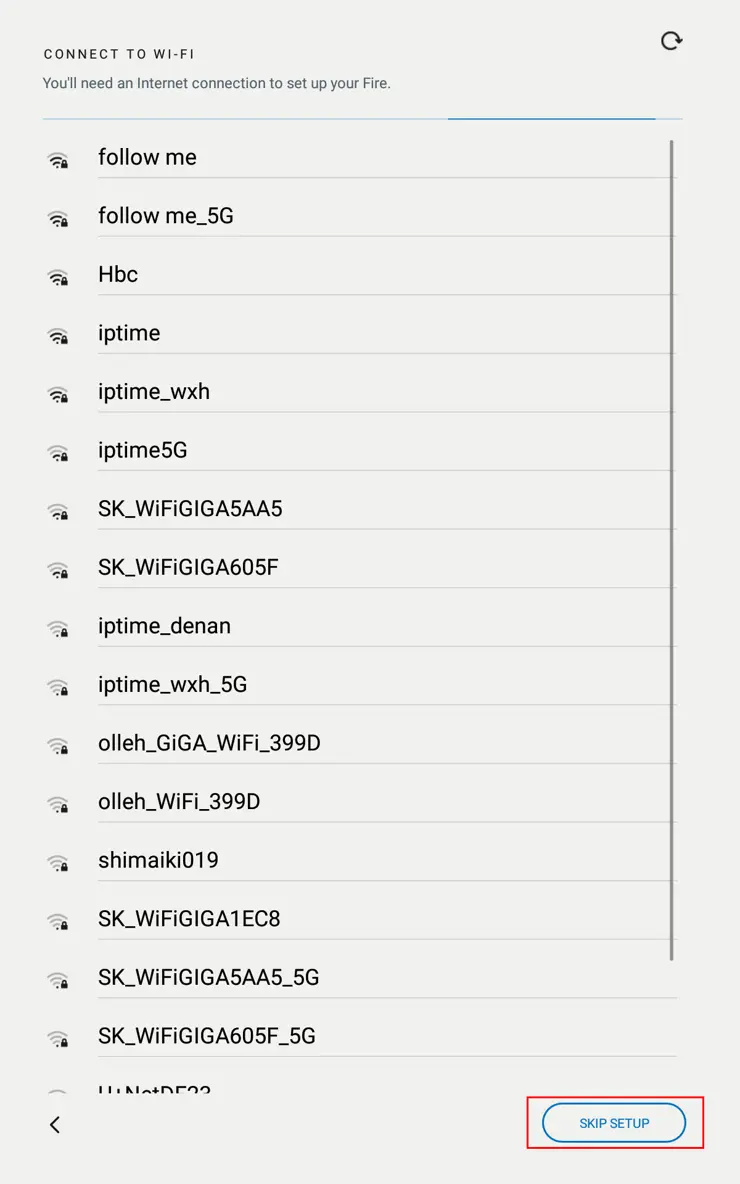Click the Wi-Fi icon for iptime_denan
Viewport: 740px width, 1184px height.
pos(58,628)
